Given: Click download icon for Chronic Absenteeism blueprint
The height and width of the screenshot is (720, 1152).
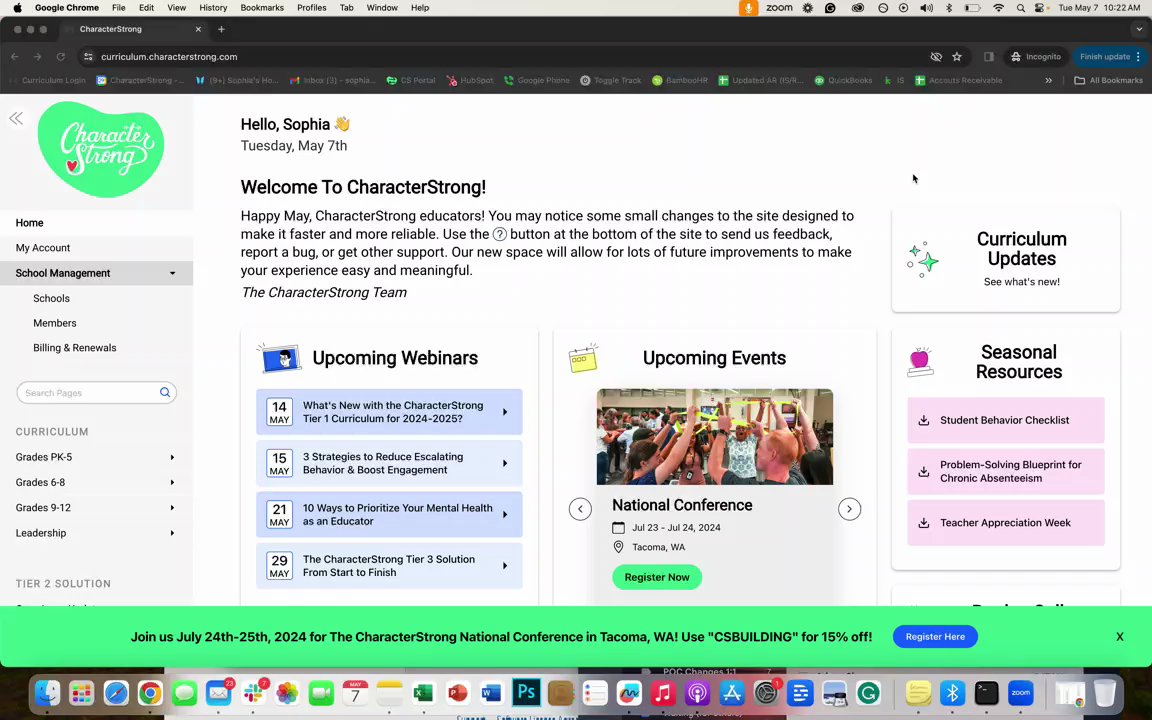Looking at the screenshot, I should point(924,472).
